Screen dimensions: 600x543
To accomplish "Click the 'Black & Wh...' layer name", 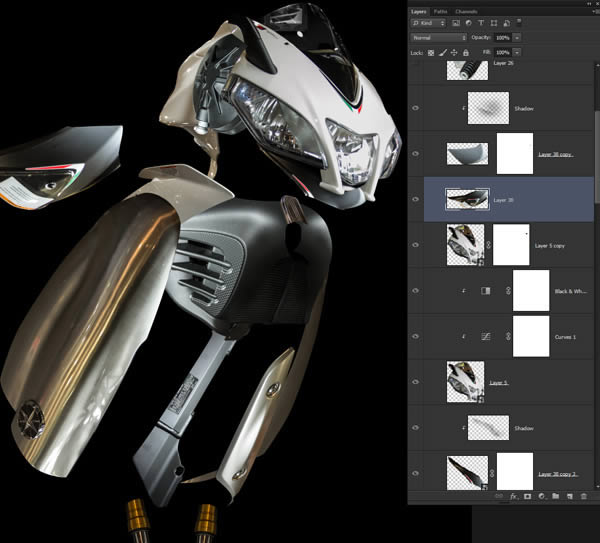I will [571, 292].
